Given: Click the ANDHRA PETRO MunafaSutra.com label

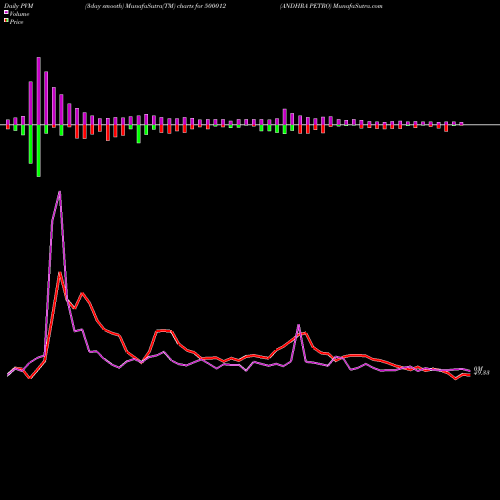Looking at the screenshot, I should click(x=331, y=6).
